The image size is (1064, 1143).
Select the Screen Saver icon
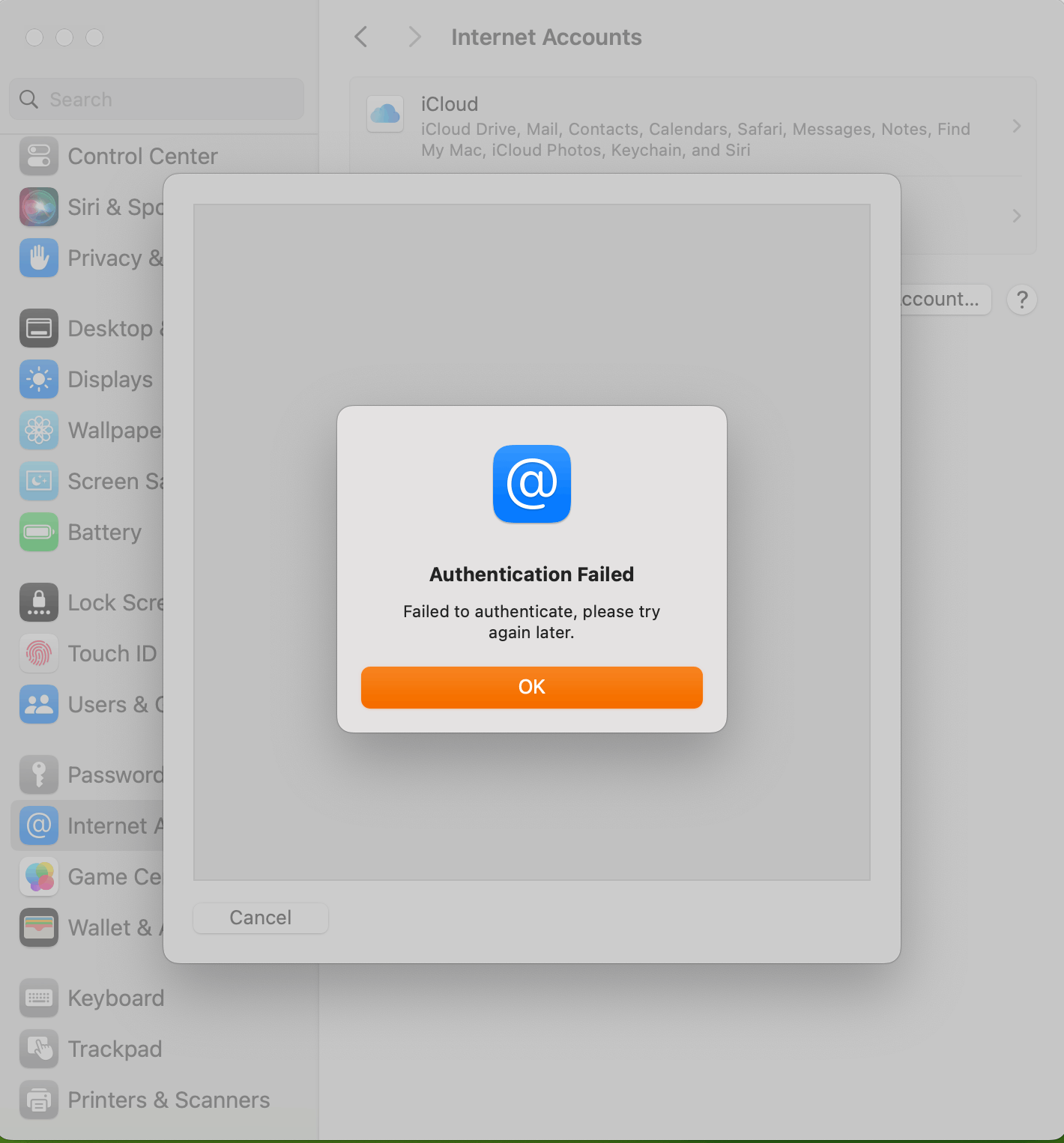(39, 481)
